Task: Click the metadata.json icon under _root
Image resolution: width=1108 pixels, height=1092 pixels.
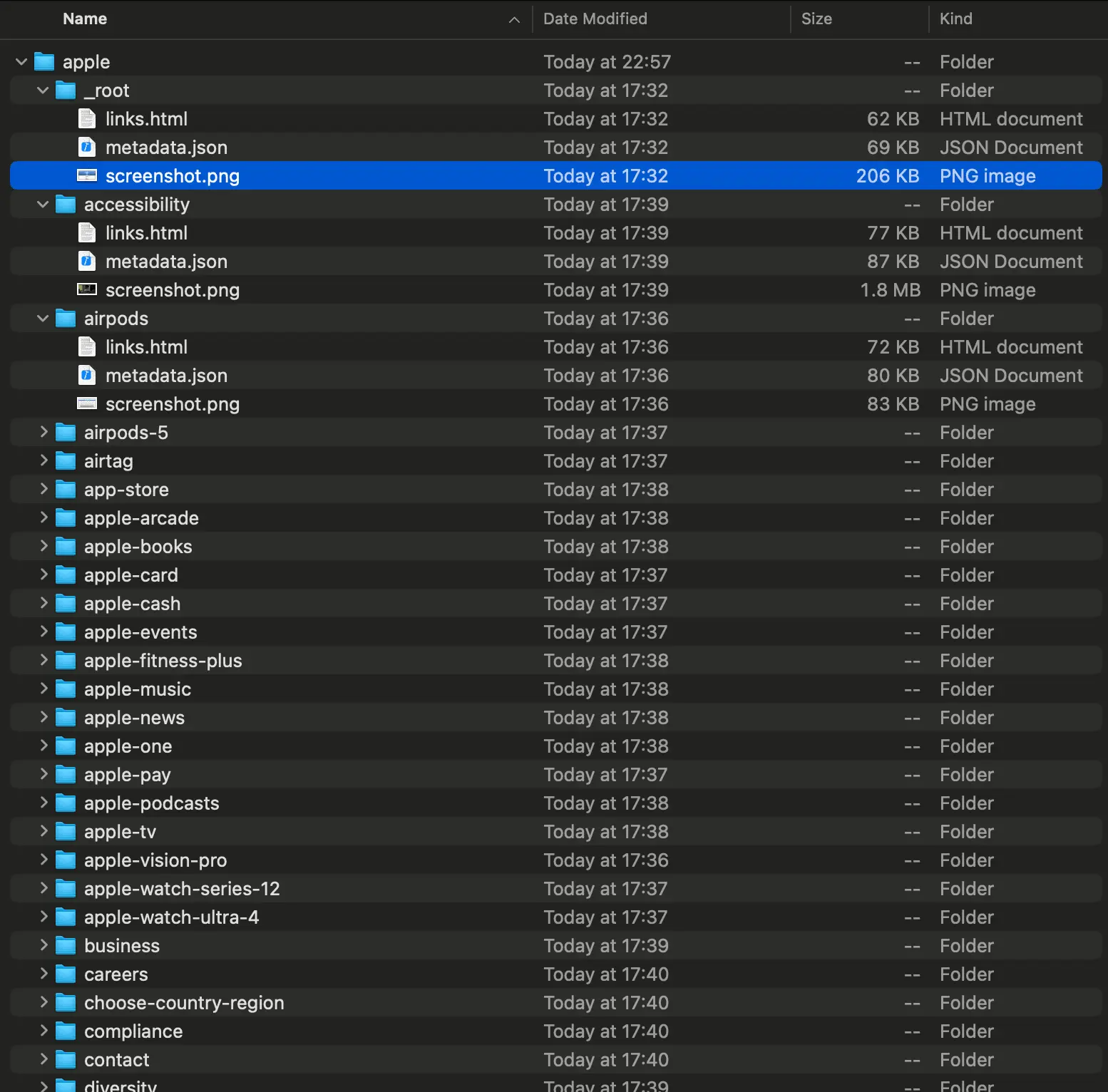Action: (87, 148)
